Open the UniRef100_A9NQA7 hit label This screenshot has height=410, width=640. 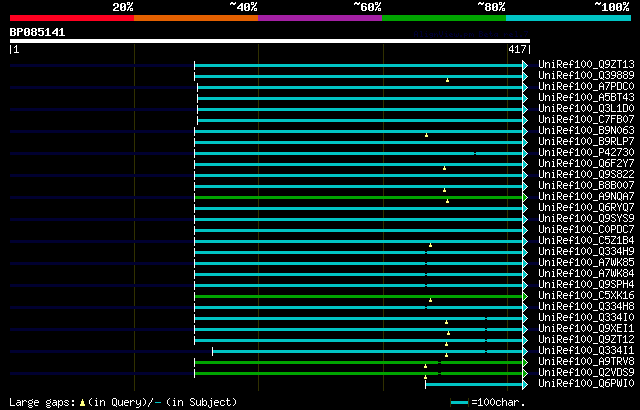(586, 197)
